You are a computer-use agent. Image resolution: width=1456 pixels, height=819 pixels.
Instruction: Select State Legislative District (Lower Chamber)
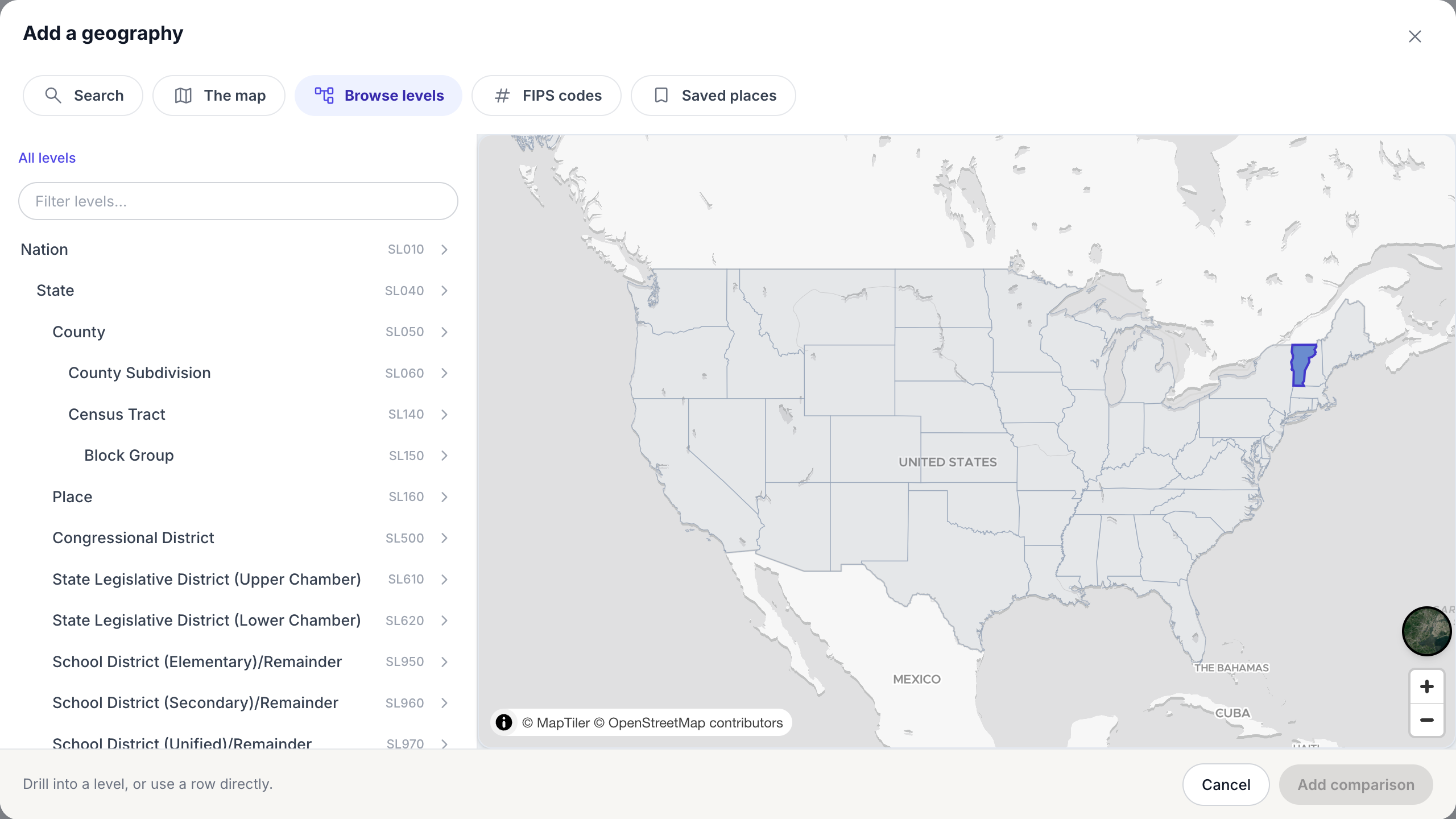238,621
